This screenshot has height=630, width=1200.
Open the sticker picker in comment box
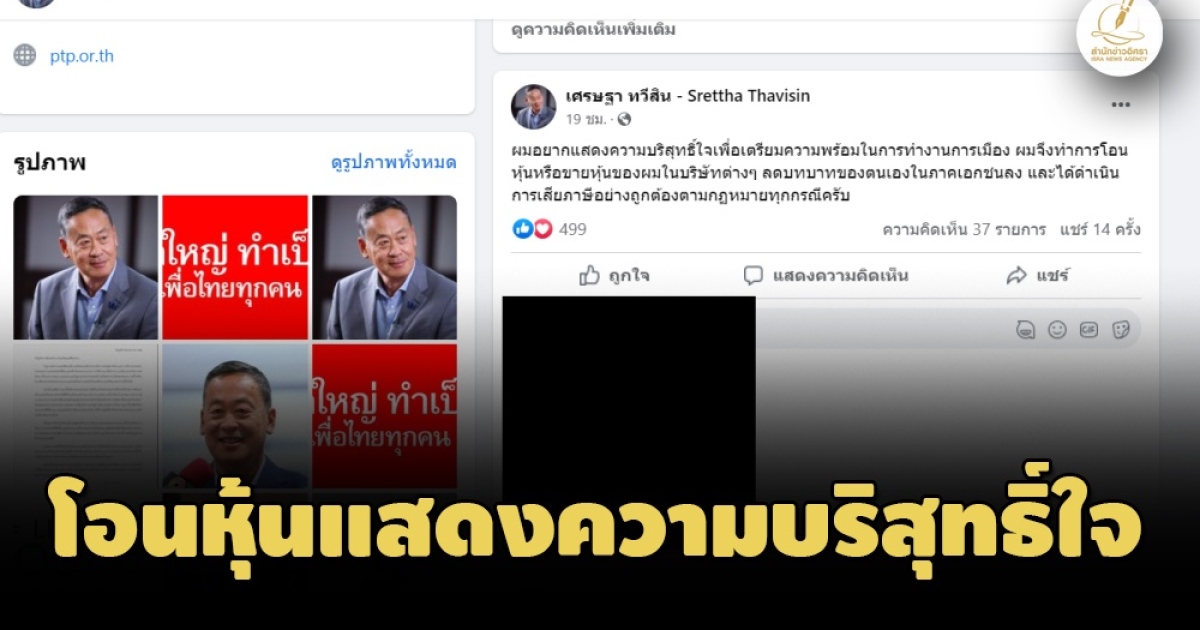(x=1121, y=329)
